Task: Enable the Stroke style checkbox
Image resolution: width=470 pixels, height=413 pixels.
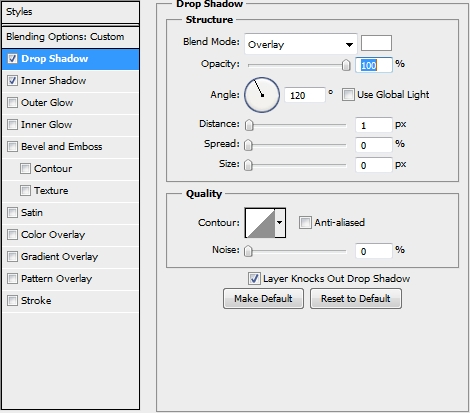Action: coord(12,301)
